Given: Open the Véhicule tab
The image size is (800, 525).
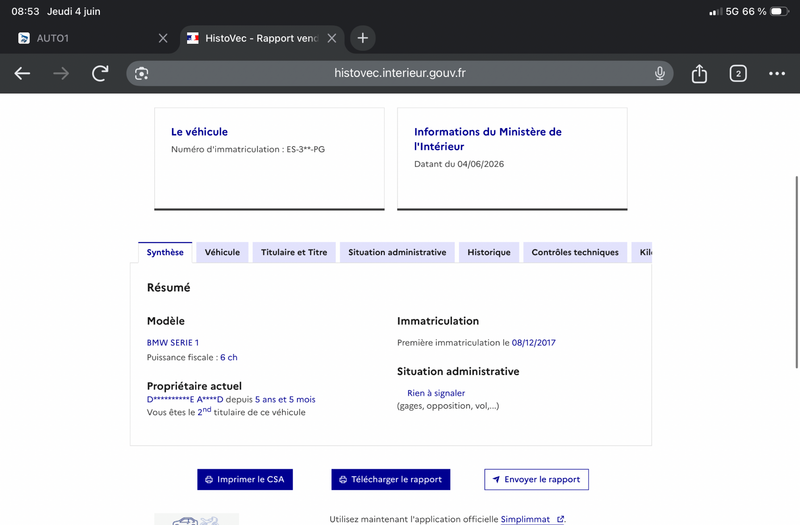Looking at the screenshot, I should (x=222, y=252).
